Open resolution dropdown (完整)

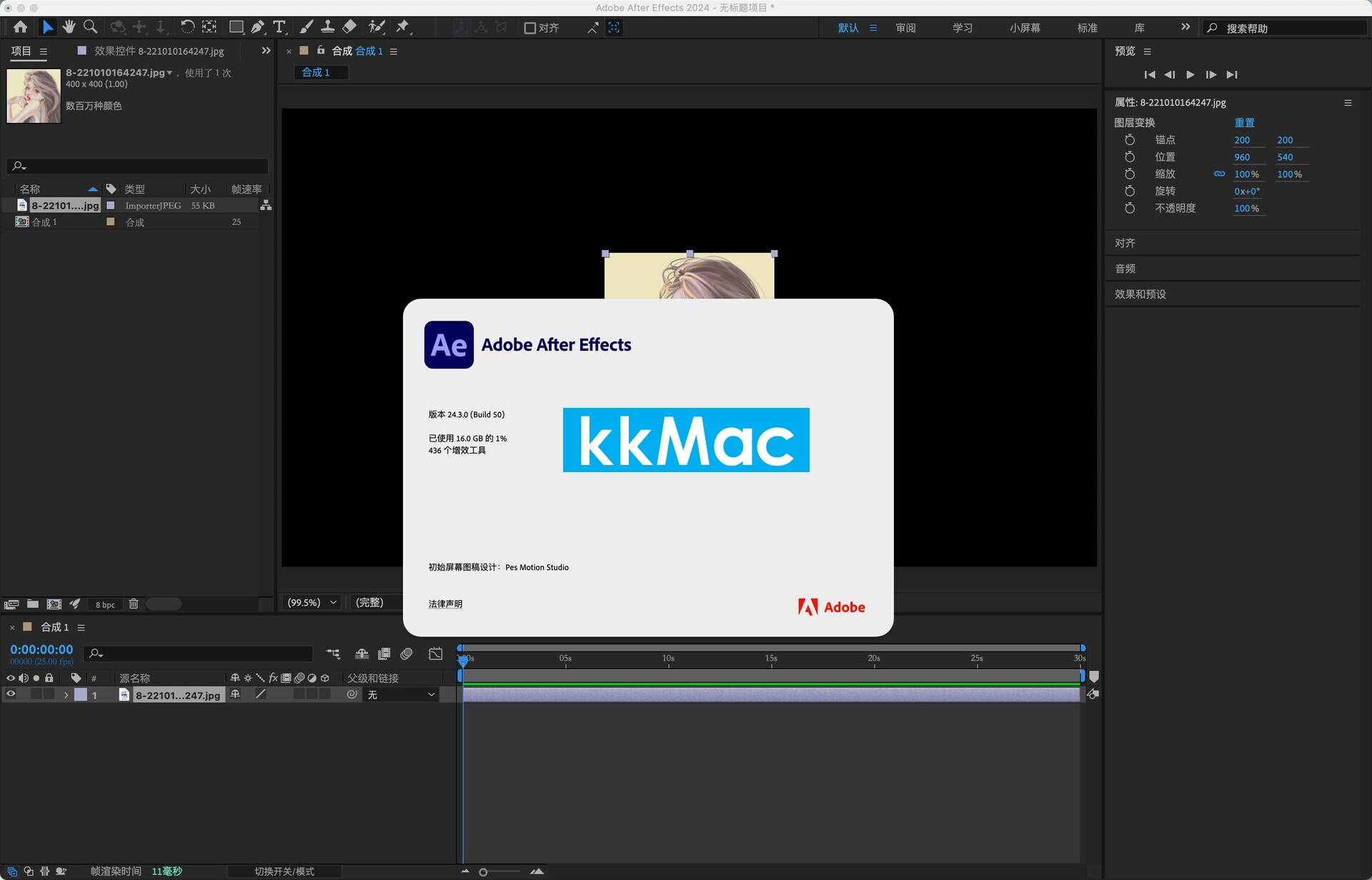tap(377, 603)
